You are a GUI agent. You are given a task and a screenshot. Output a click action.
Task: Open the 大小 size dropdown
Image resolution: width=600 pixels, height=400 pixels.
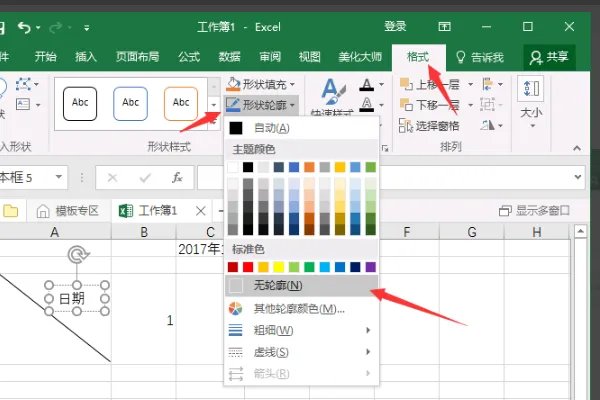click(x=531, y=102)
